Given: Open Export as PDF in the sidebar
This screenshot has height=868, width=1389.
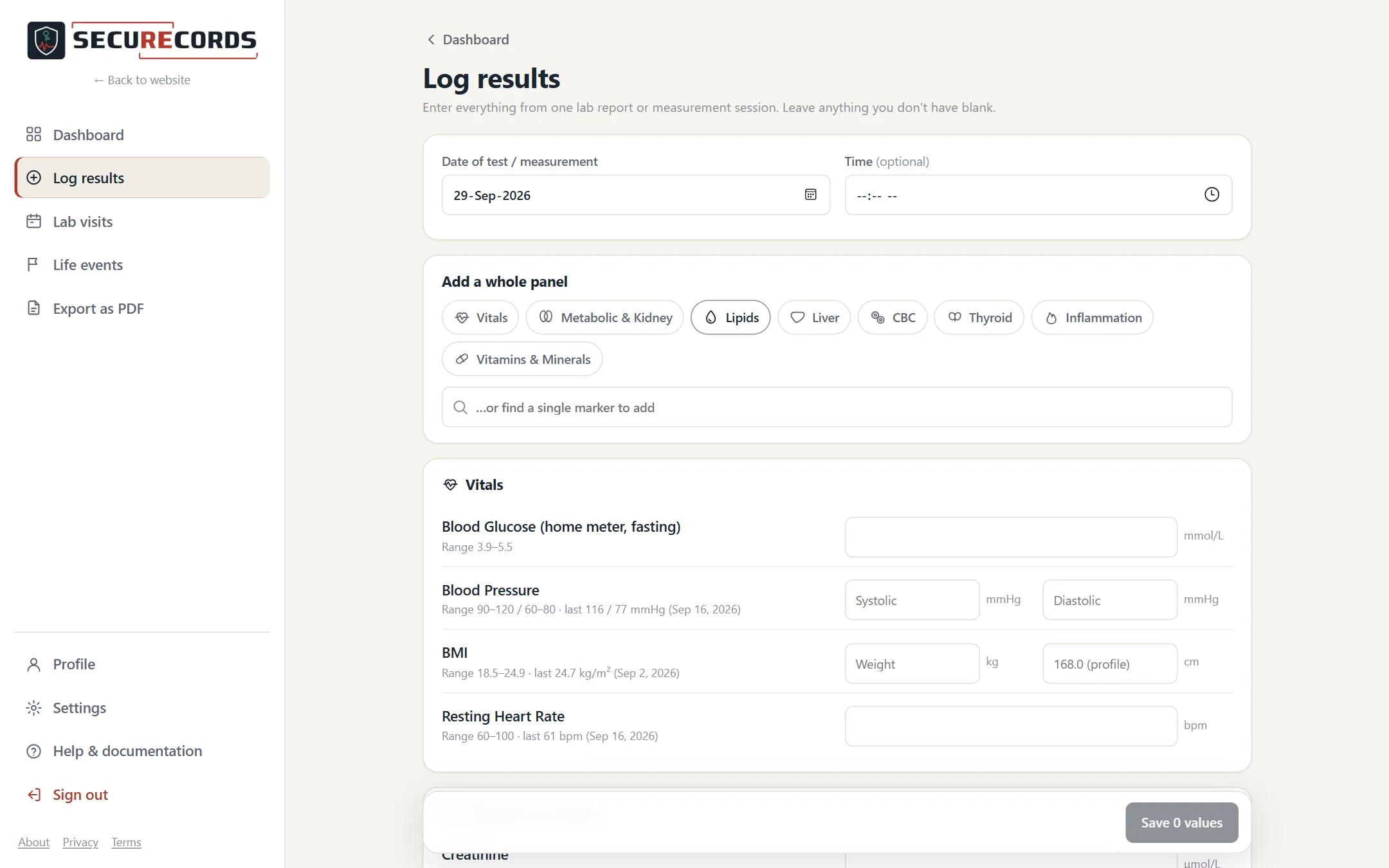Looking at the screenshot, I should click(x=142, y=308).
